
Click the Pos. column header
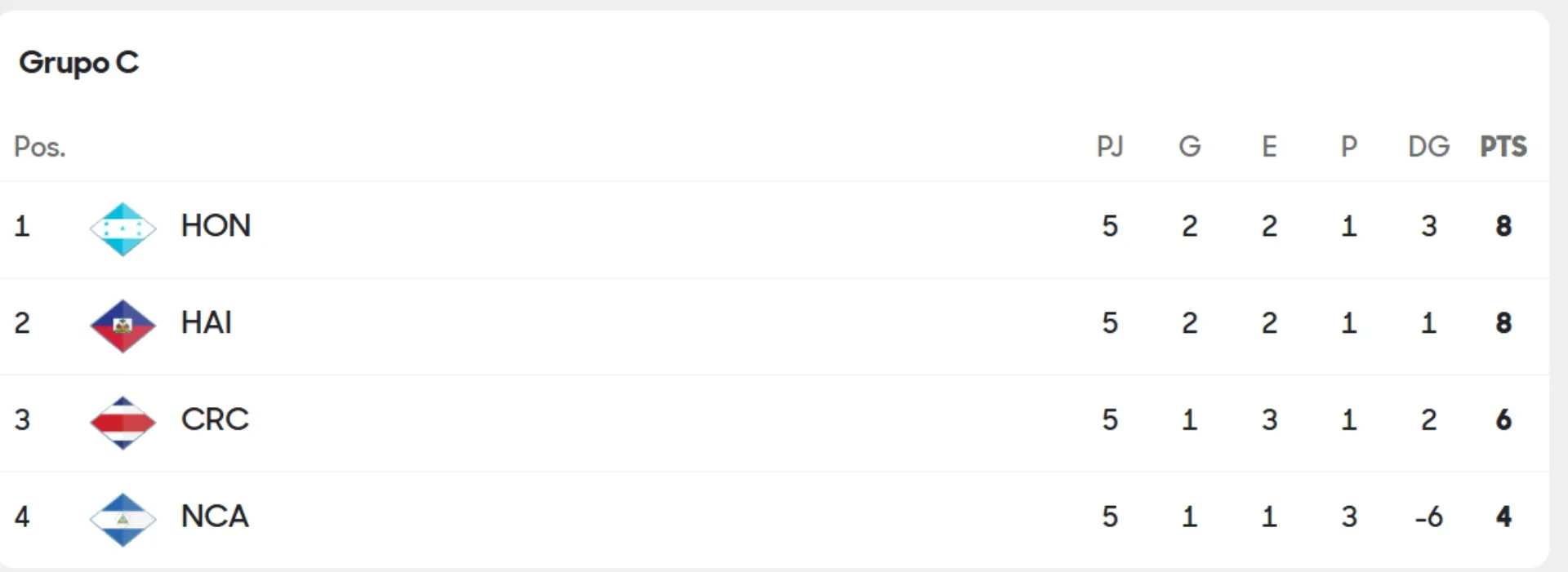click(39, 147)
